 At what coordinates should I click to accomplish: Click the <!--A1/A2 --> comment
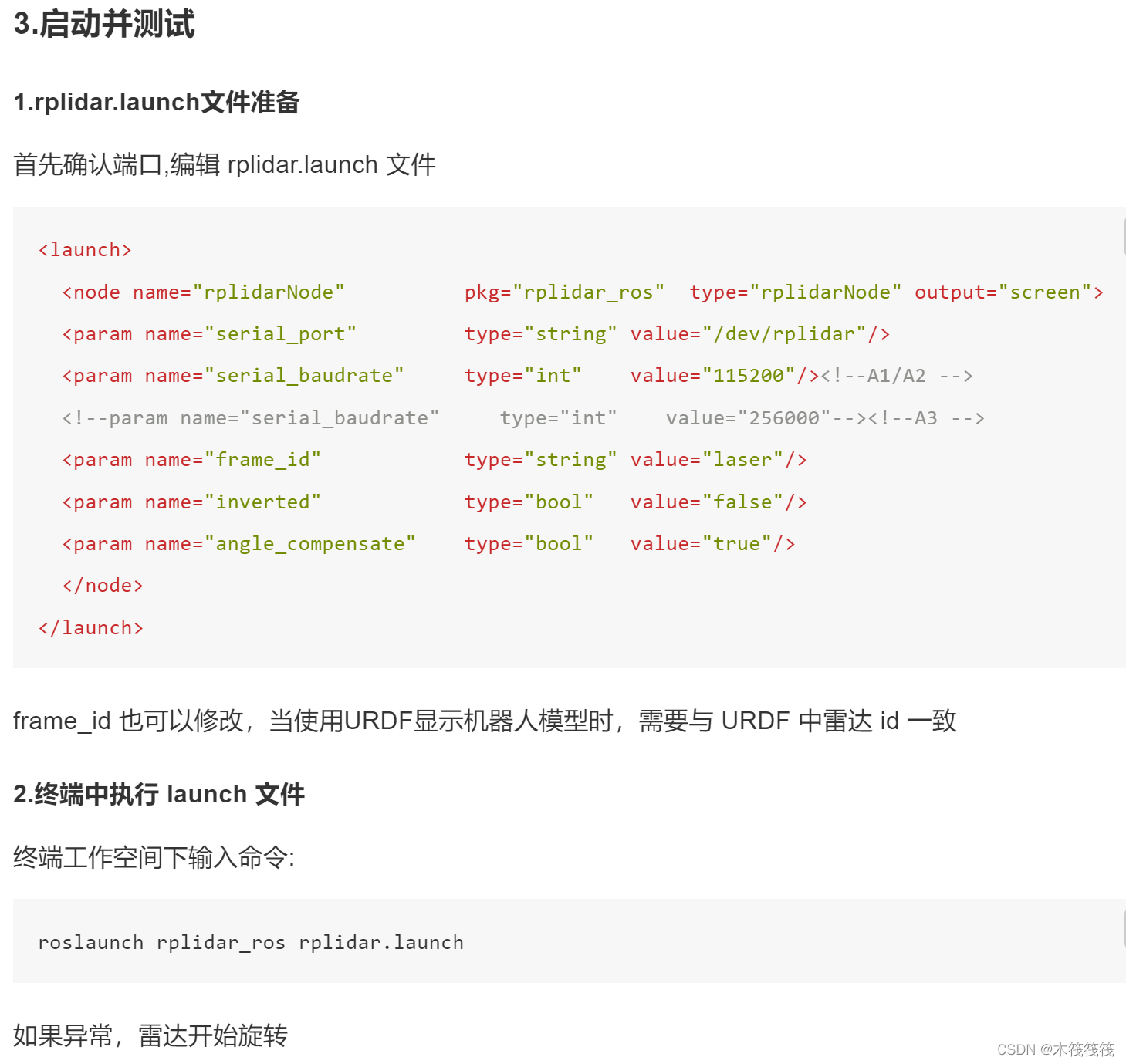897,376
